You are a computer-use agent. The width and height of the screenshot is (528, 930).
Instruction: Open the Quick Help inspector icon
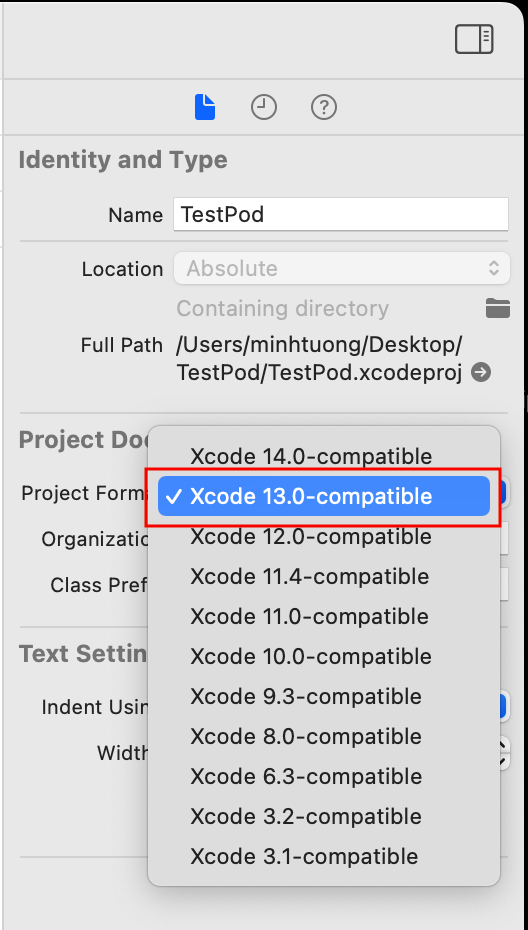coord(323,108)
